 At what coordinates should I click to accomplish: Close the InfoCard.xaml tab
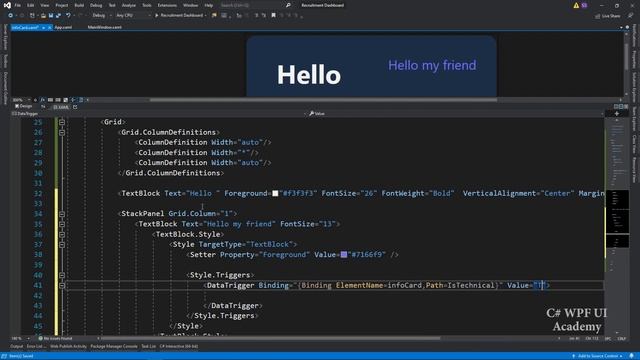coord(49,27)
